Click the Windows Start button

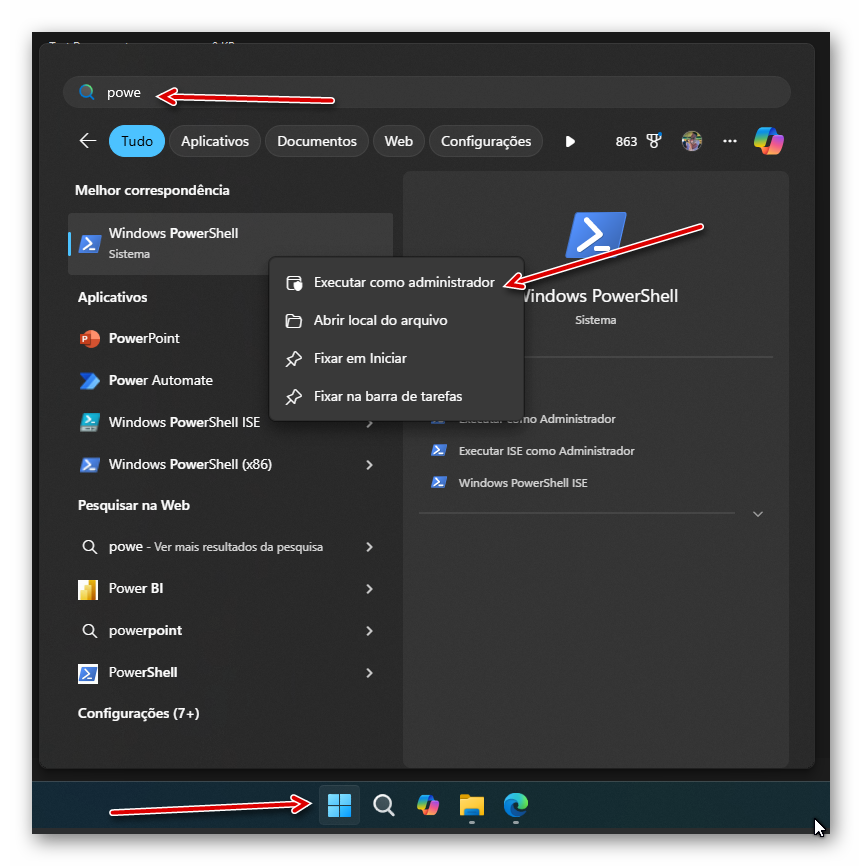pyautogui.click(x=339, y=805)
